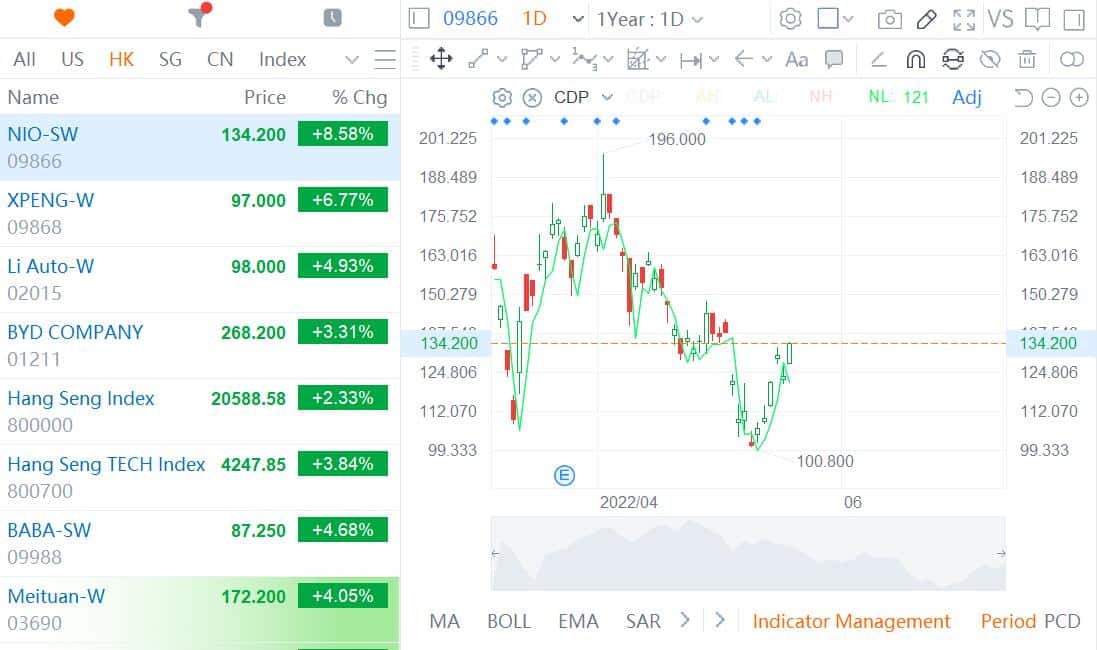Hide all drawings with the eye-off icon

(x=990, y=59)
